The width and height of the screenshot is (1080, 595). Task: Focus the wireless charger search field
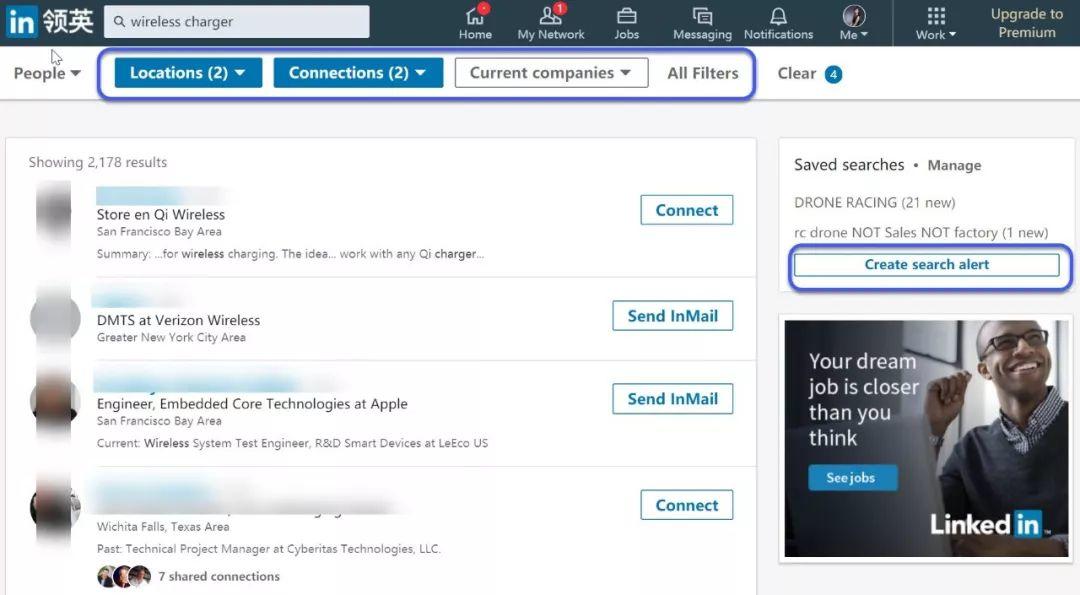click(236, 21)
